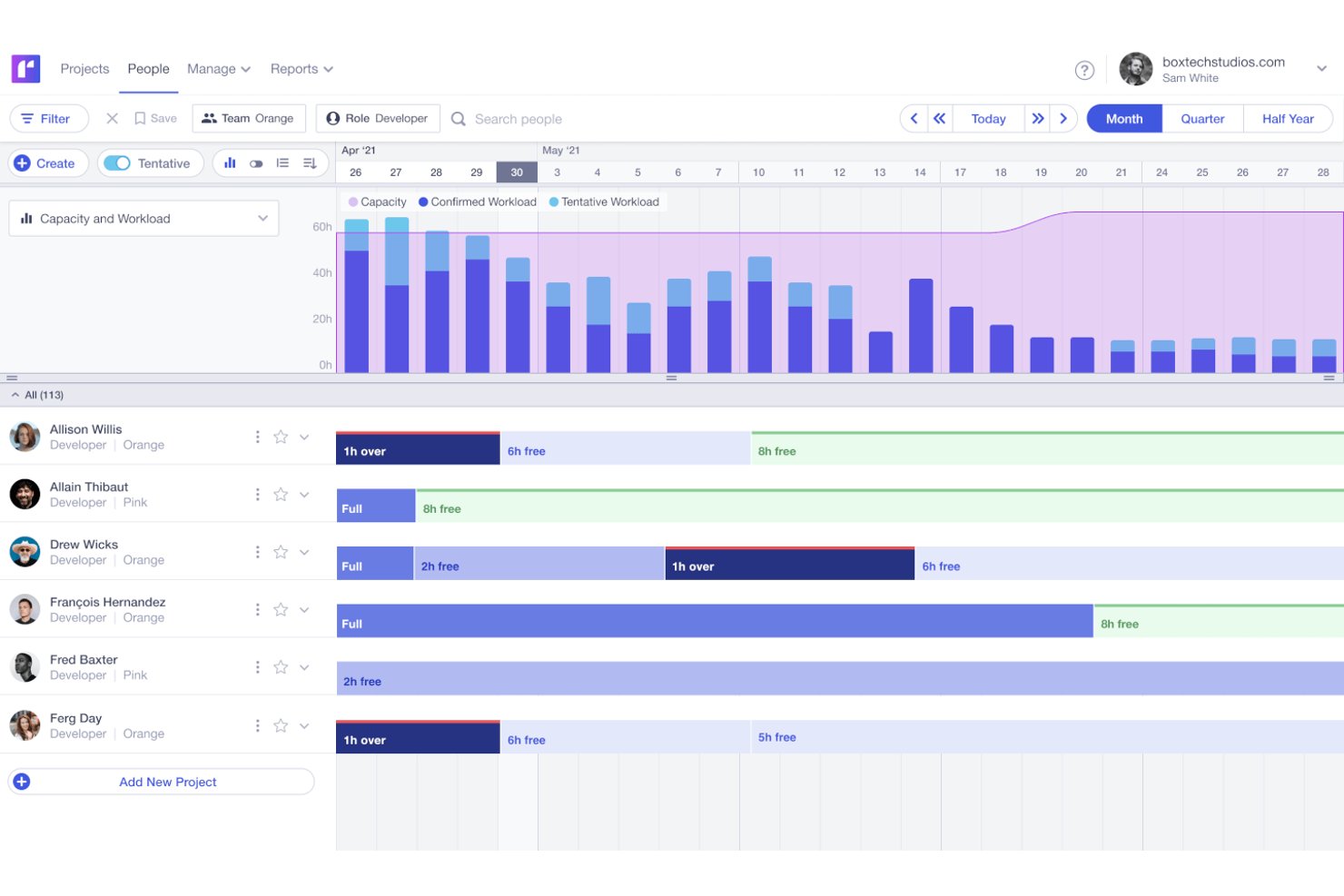Click the app logo icon
Image resolution: width=1344 pixels, height=896 pixels.
click(x=25, y=69)
